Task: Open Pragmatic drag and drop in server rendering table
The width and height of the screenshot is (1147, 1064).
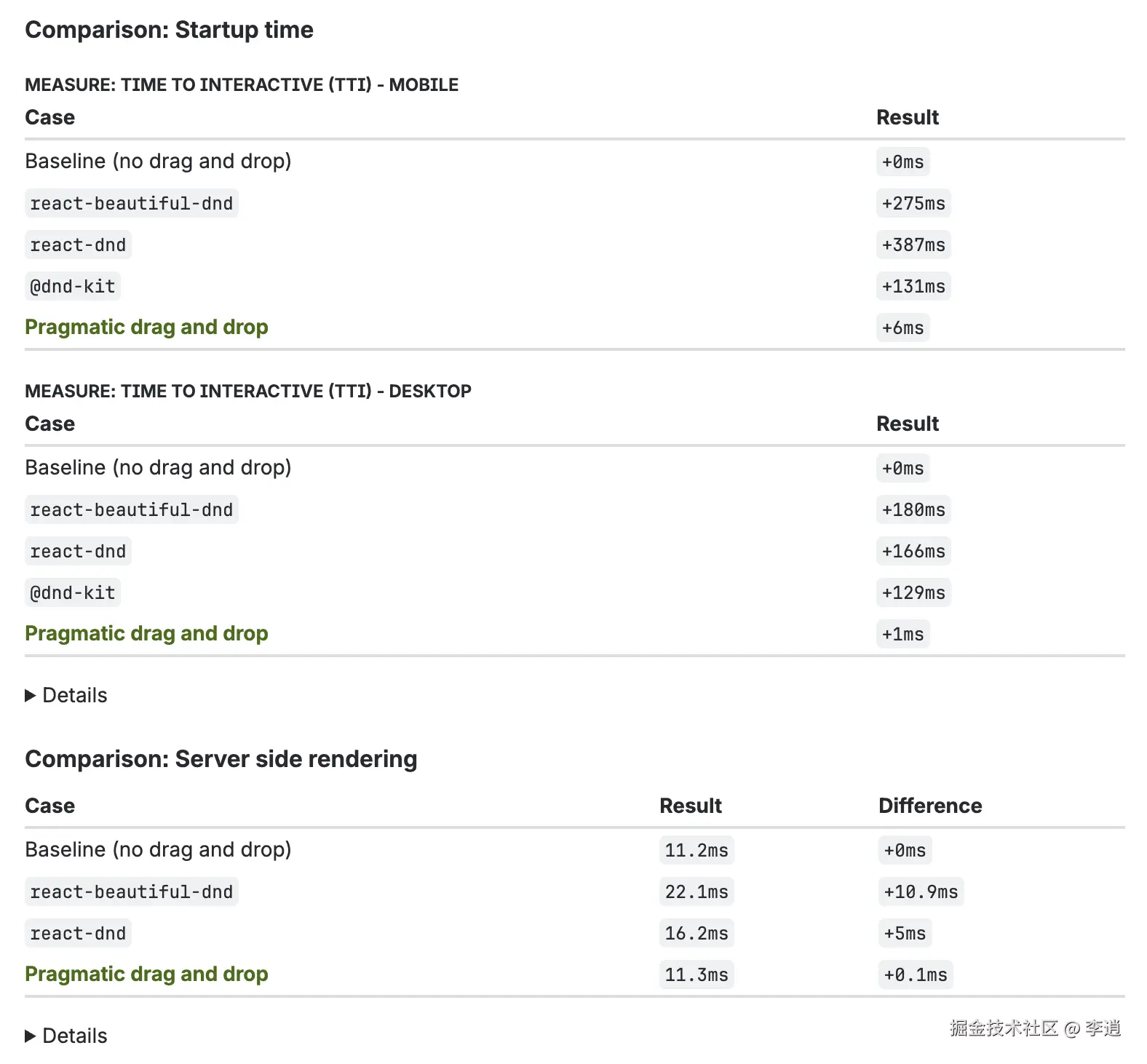Action: tap(146, 974)
